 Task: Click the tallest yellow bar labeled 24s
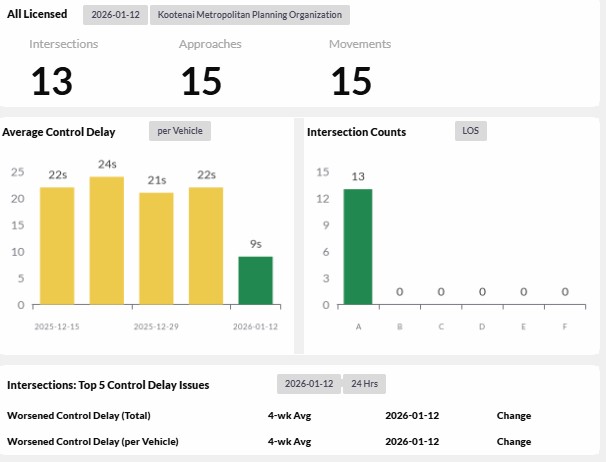tap(107, 240)
